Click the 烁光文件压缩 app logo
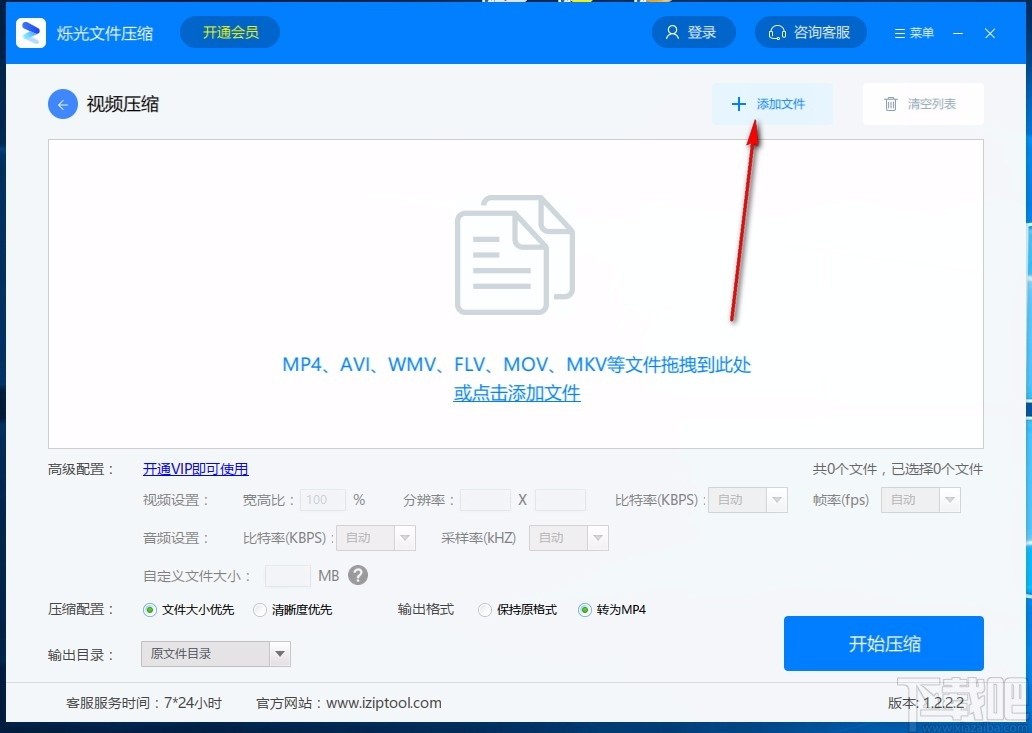1032x733 pixels. [30, 32]
